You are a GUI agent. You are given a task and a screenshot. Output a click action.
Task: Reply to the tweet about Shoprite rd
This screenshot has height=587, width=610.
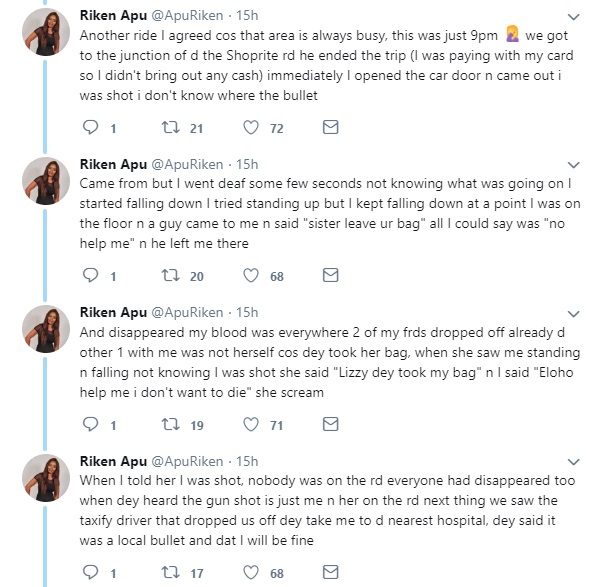tap(91, 128)
